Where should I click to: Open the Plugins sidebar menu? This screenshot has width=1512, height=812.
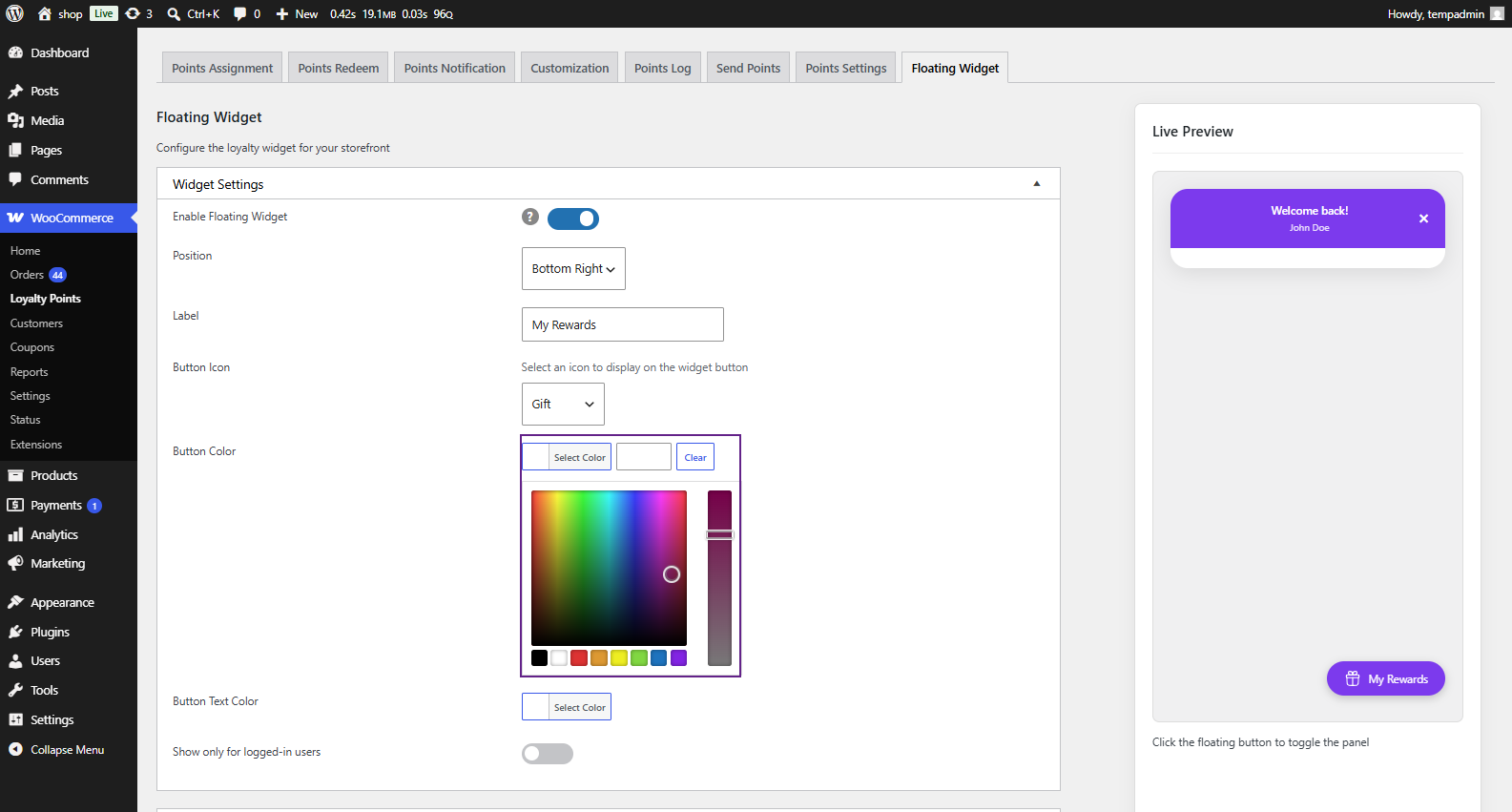point(50,632)
